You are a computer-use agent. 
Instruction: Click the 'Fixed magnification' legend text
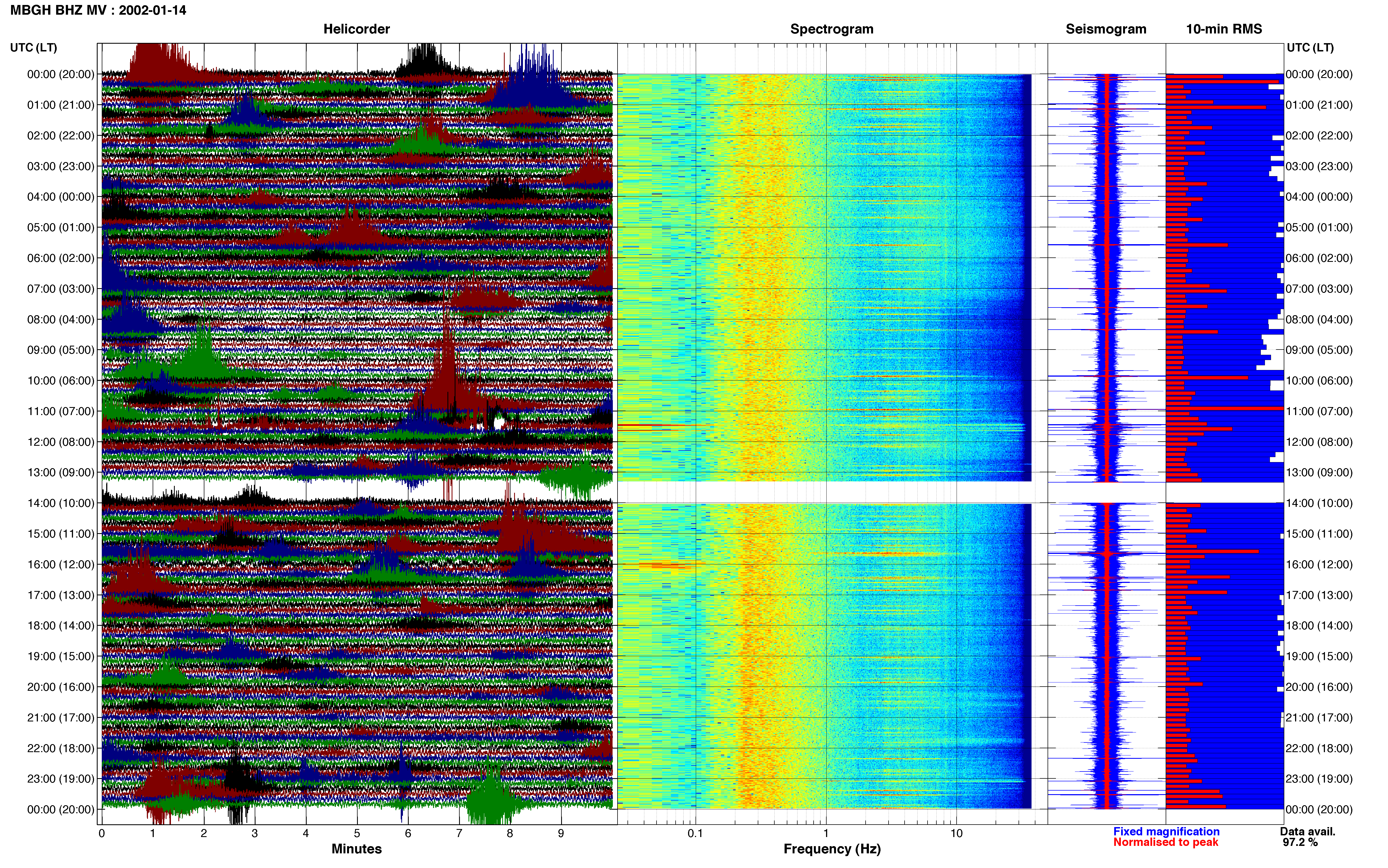tap(1166, 831)
